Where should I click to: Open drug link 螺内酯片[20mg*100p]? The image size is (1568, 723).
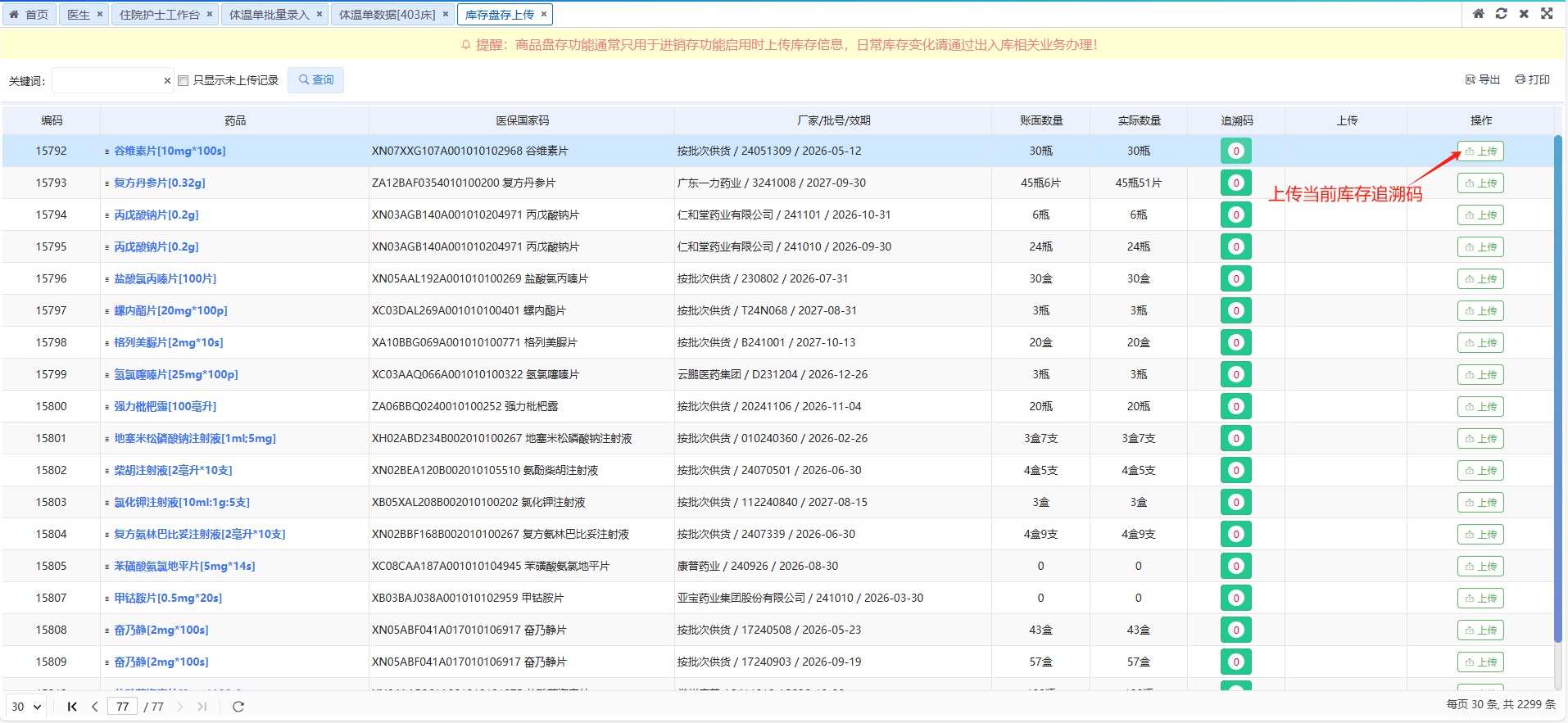pos(170,311)
